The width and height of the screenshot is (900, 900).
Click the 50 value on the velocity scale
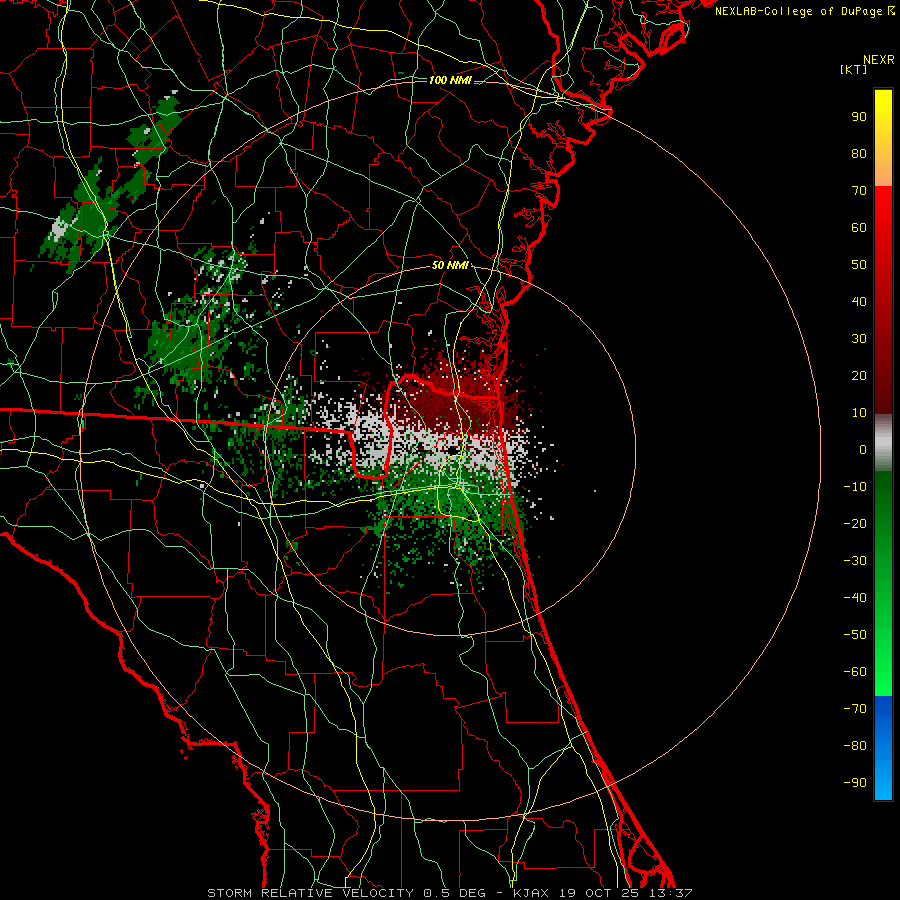(859, 265)
